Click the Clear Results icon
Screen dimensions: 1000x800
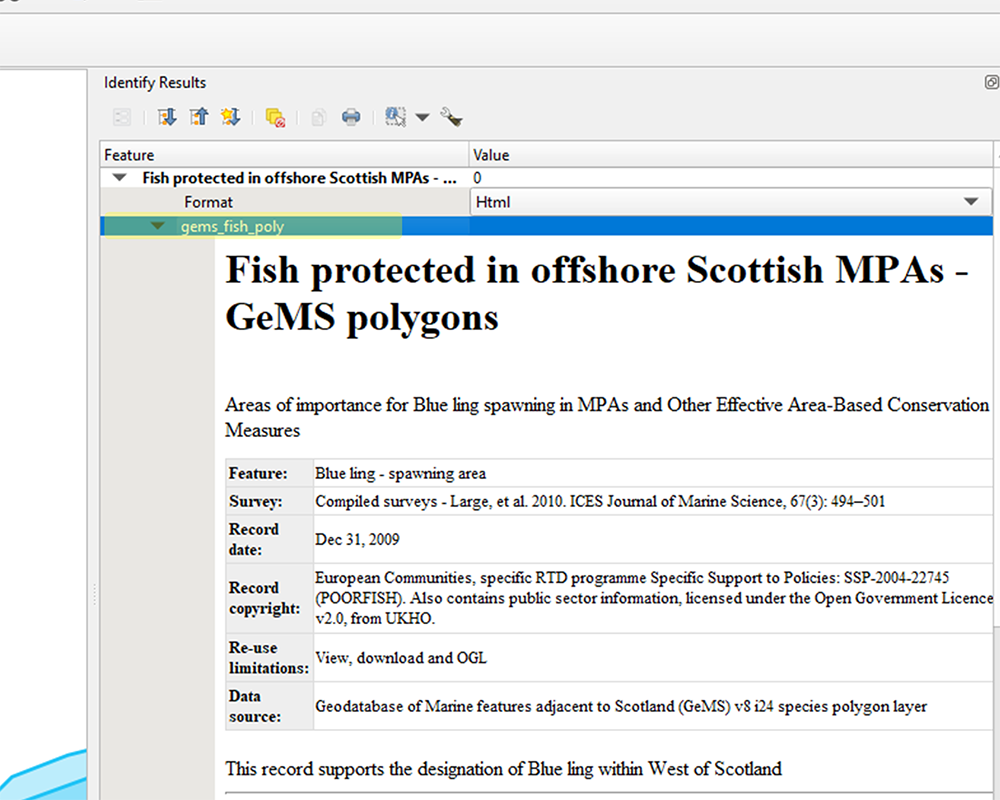coord(276,118)
